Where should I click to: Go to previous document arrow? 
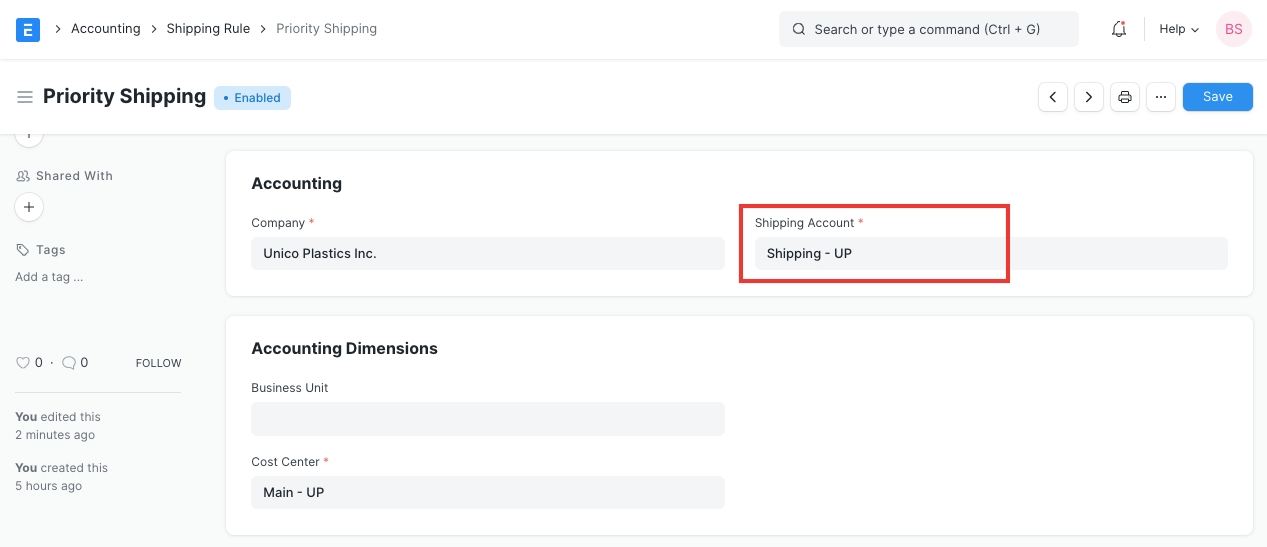[1053, 97]
